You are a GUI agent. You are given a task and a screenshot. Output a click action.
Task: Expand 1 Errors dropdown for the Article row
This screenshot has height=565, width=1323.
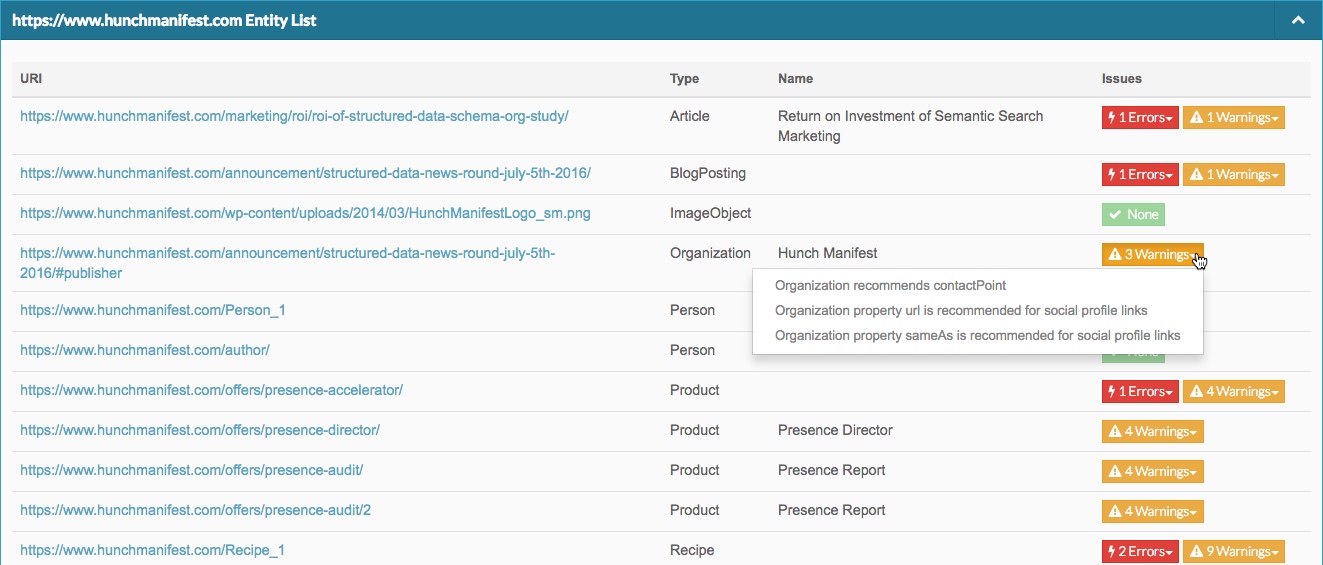point(1140,118)
